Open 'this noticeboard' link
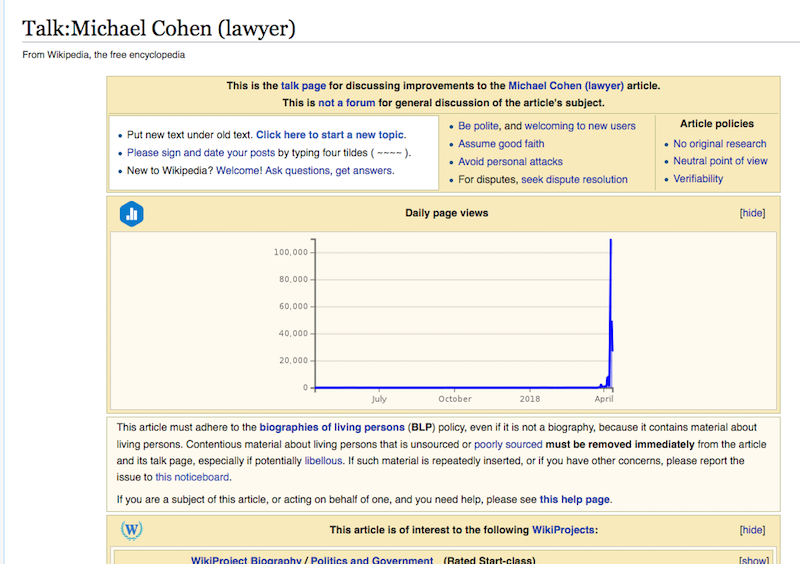The image size is (800, 564). pyautogui.click(x=192, y=477)
